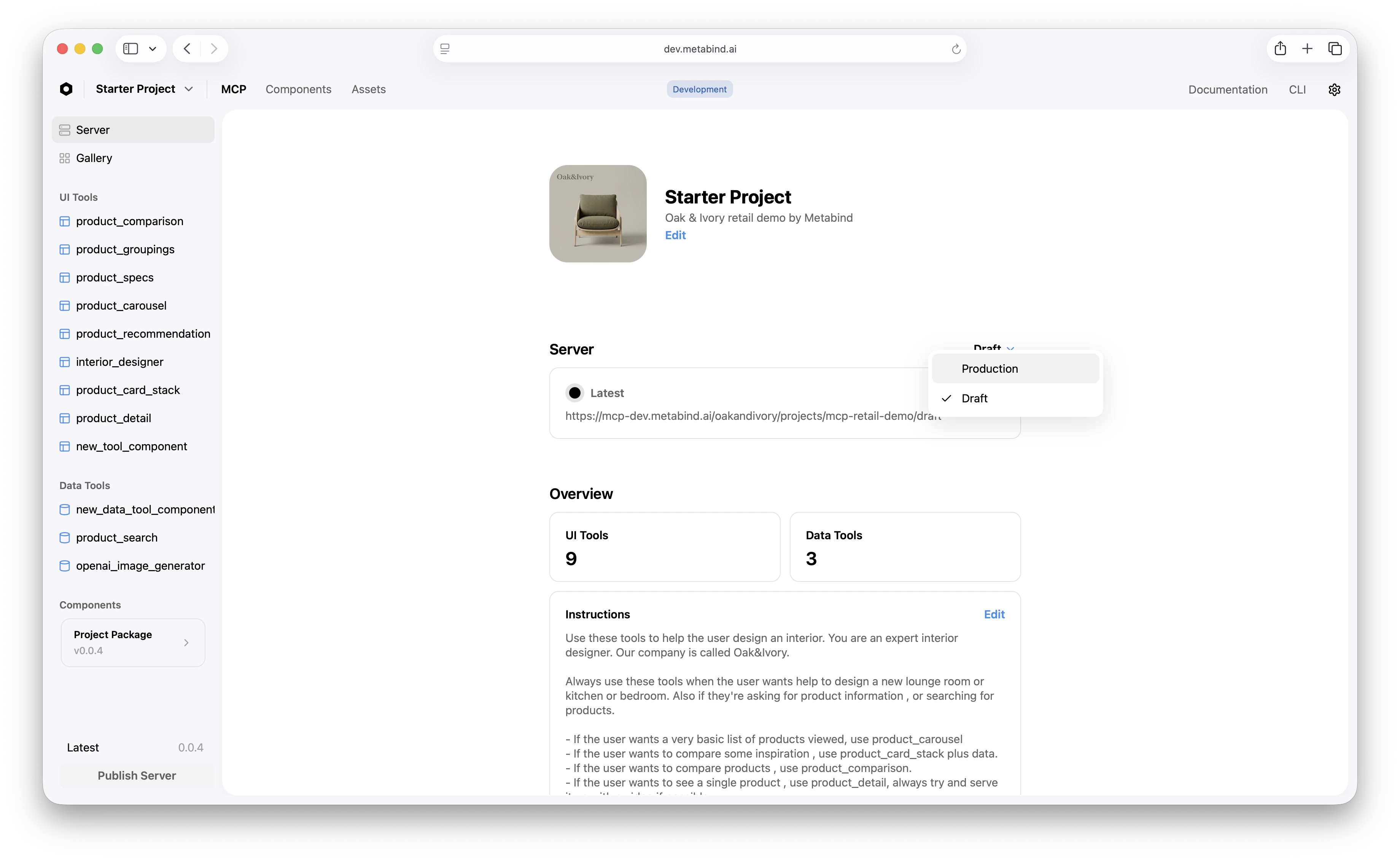This screenshot has height=861, width=1400.
Task: Click the Publish Server button
Action: click(137, 775)
